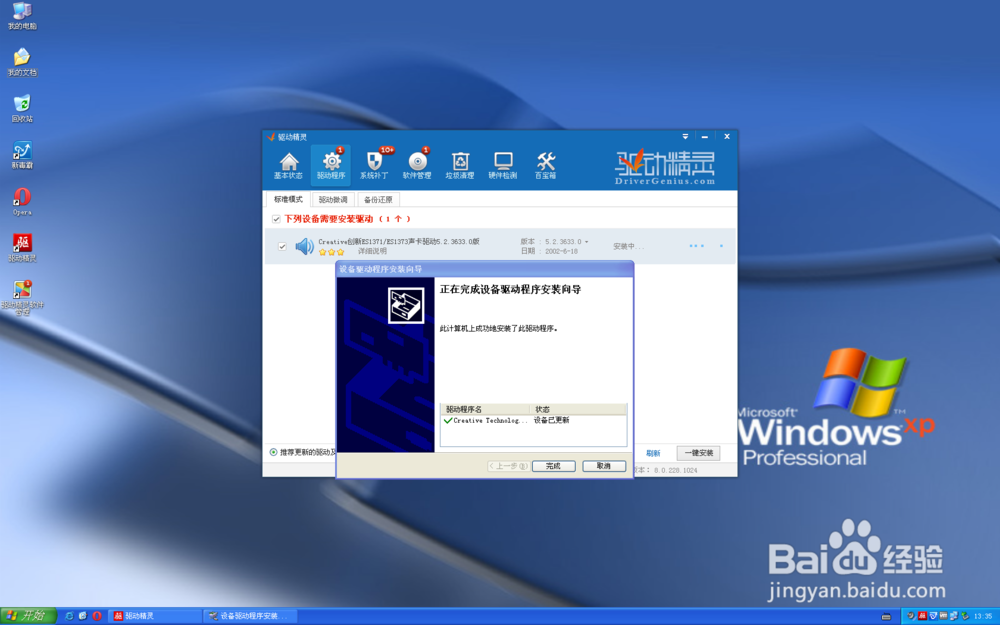This screenshot has width=1000, height=625.
Task: Select Creative Technolog... row in wizard list
Action: [533, 420]
